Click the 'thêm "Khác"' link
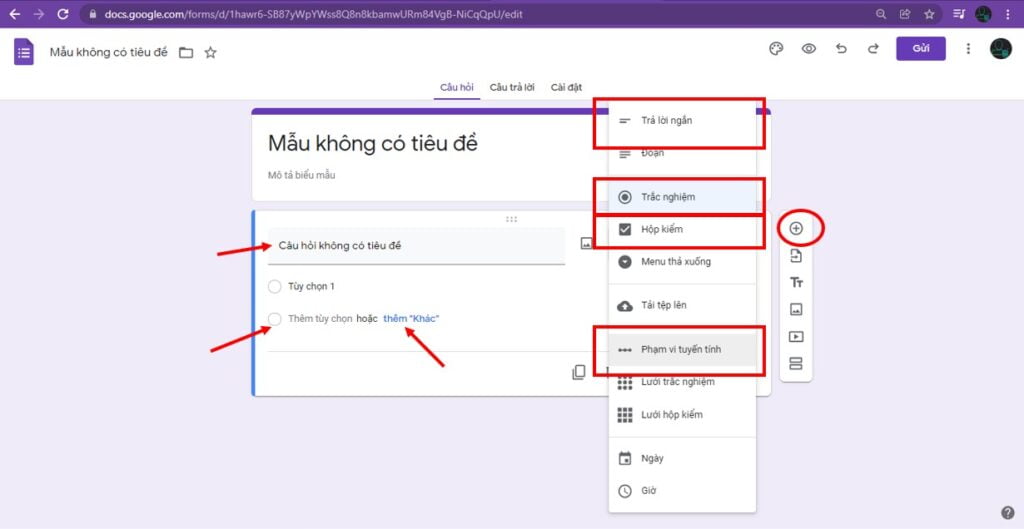The width and height of the screenshot is (1024, 529). click(x=411, y=319)
